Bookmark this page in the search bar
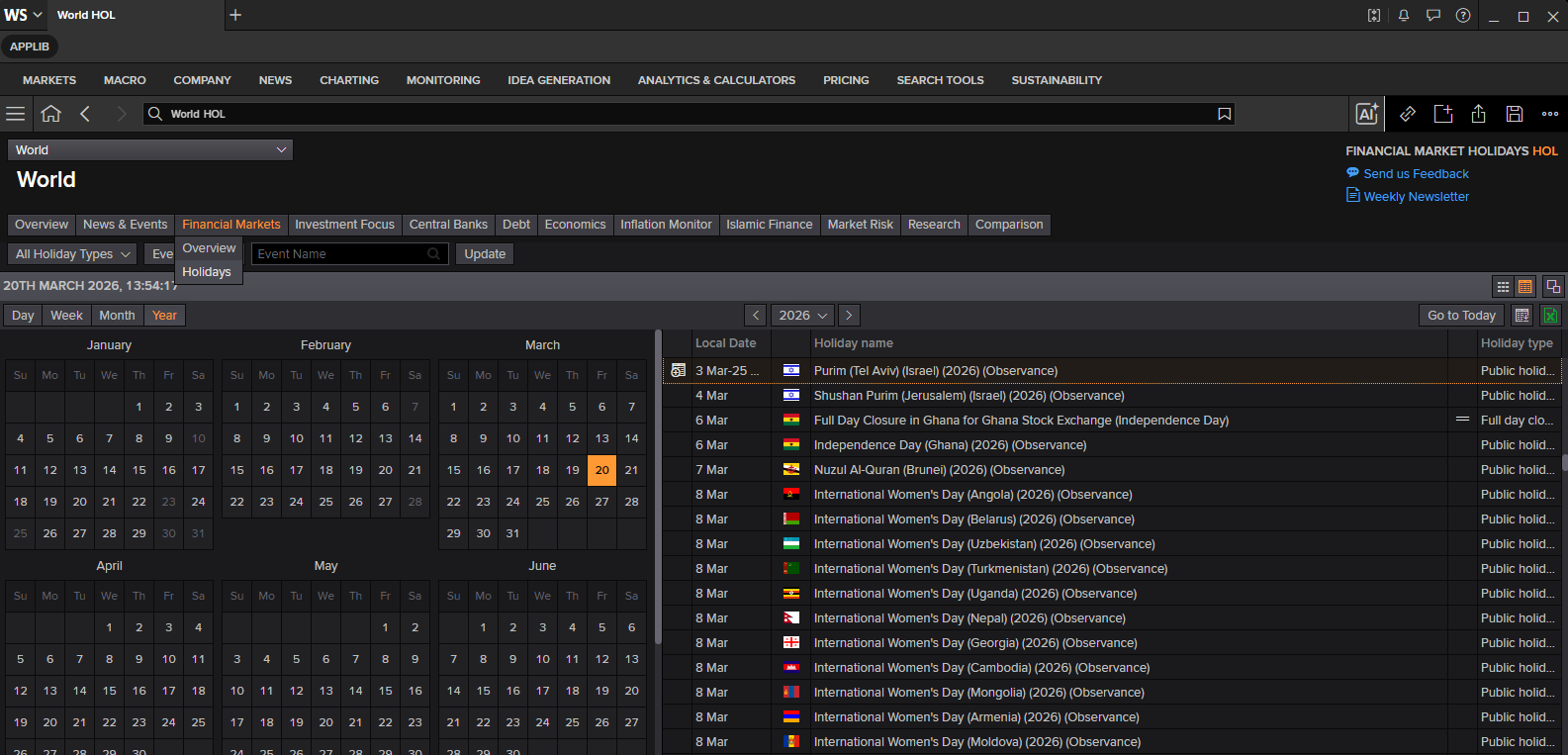Viewport: 1568px width, 755px height. click(x=1224, y=114)
